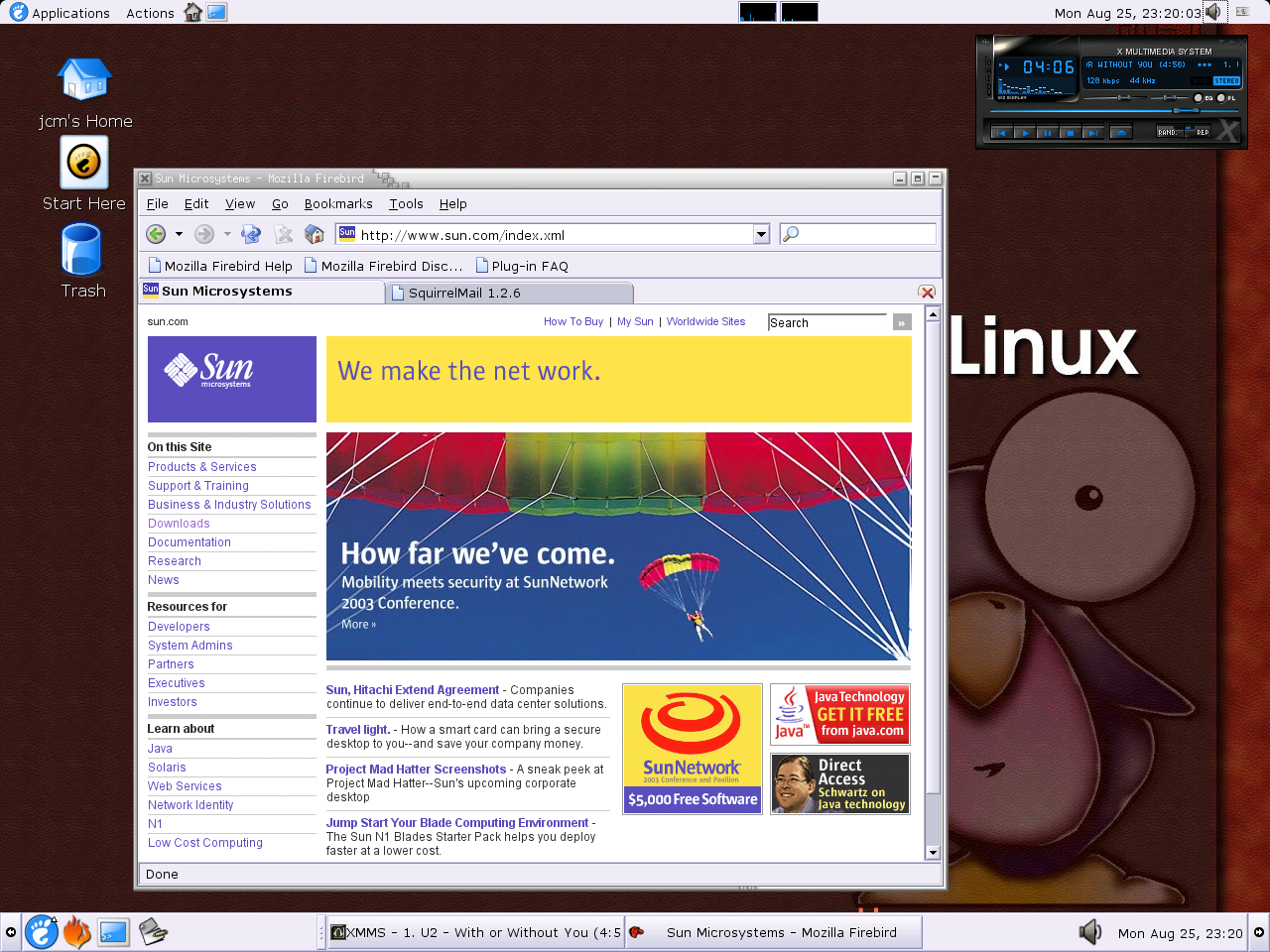Toggle REP repeat in XMMS
The image size is (1270, 952).
coord(1198,132)
